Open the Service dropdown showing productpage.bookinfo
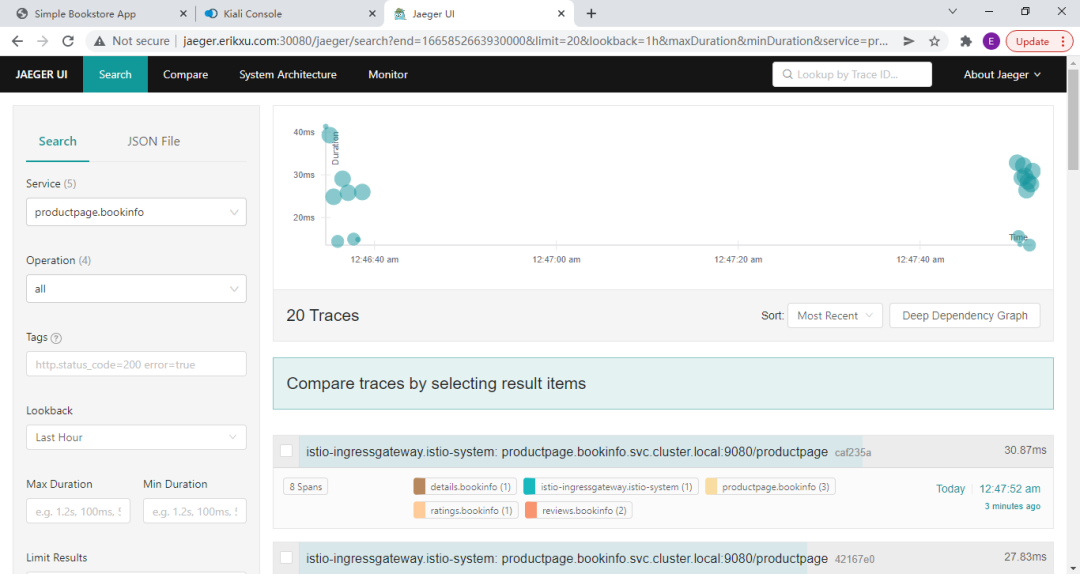 click(x=136, y=212)
